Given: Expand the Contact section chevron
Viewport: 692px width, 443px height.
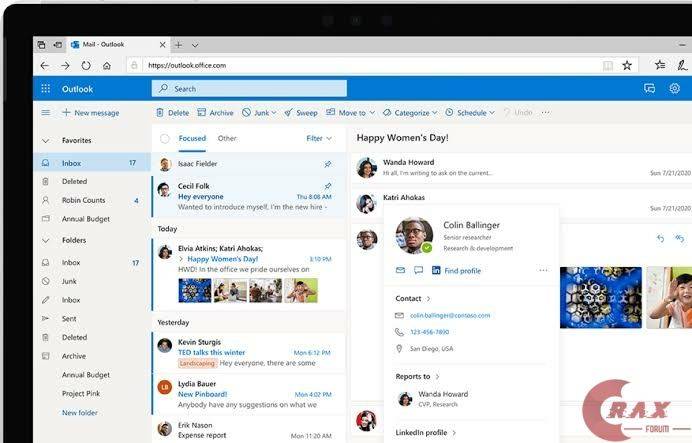Looking at the screenshot, I should pos(428,299).
